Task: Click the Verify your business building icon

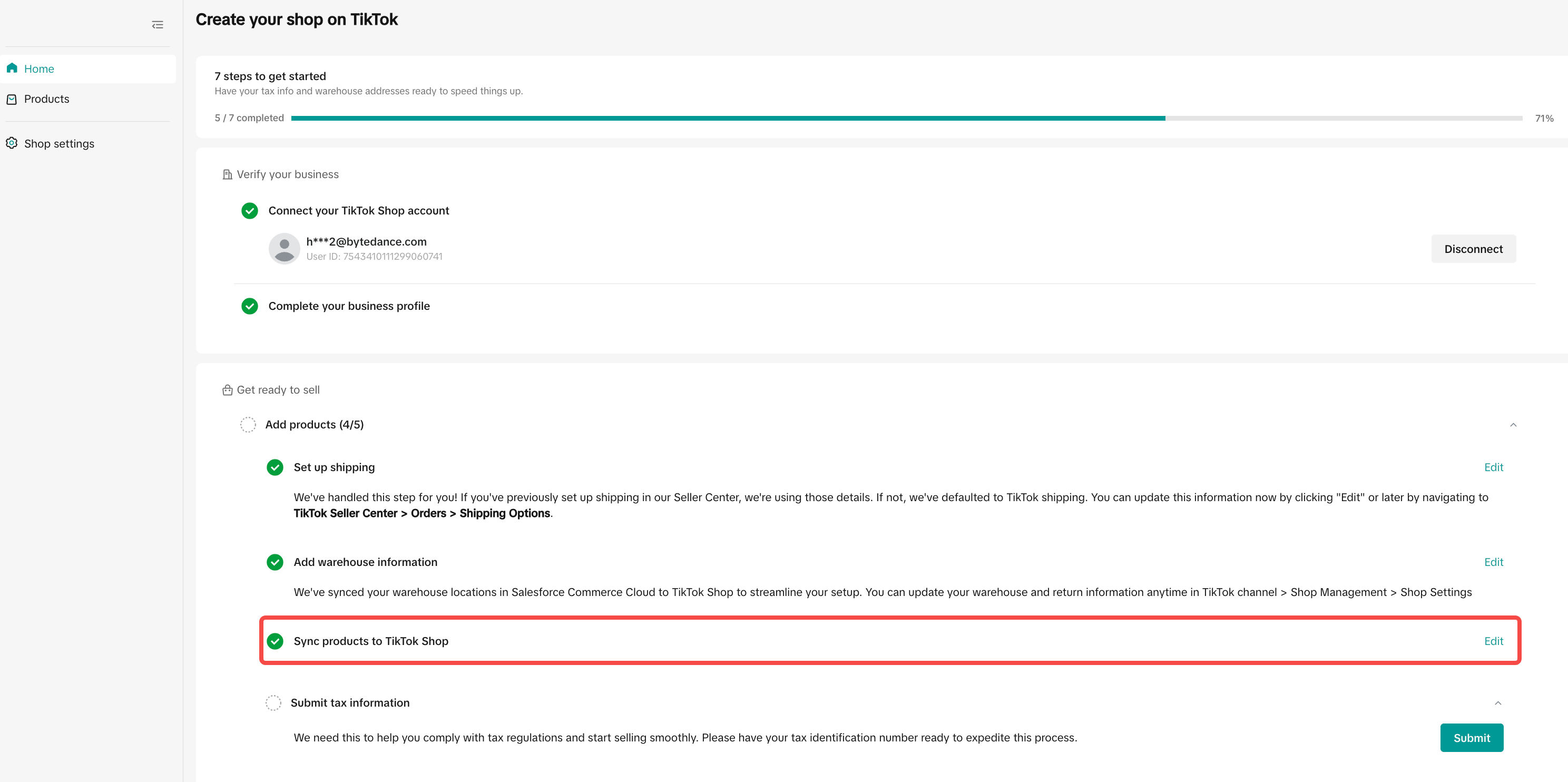Action: pyautogui.click(x=227, y=174)
